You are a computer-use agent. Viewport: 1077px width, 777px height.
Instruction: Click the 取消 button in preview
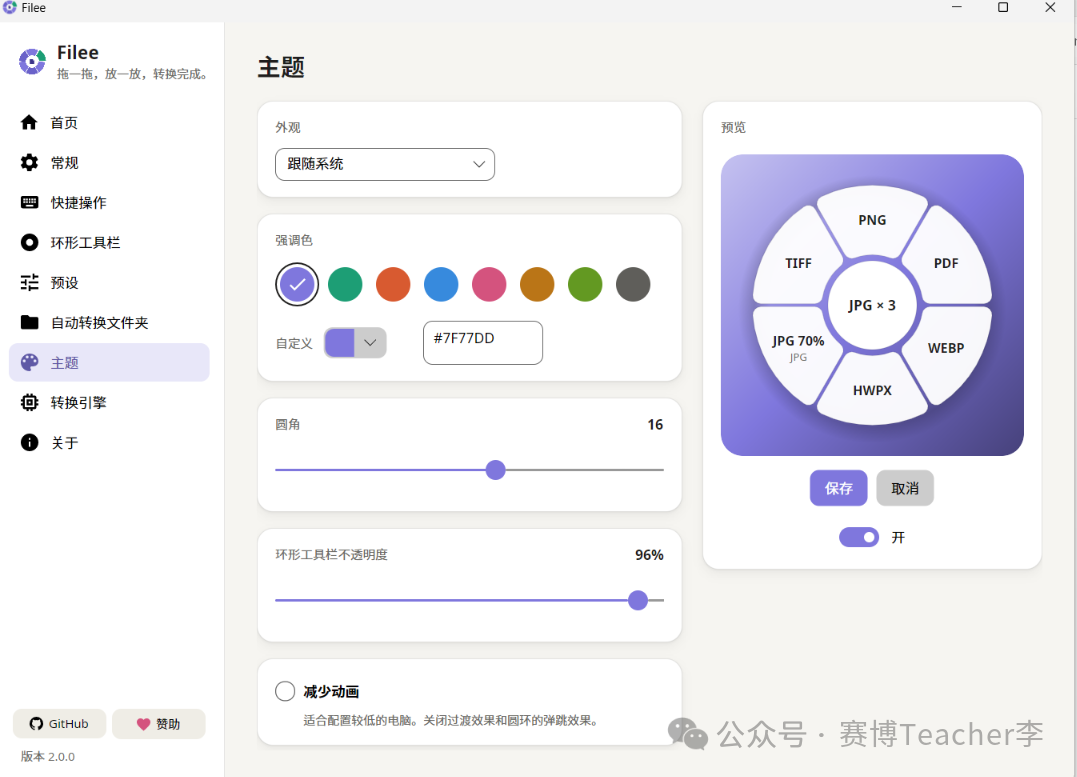click(x=905, y=488)
